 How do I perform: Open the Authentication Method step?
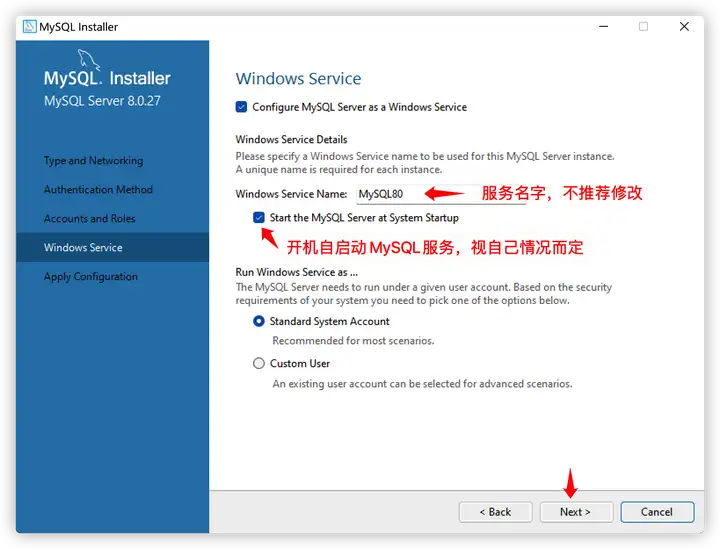tap(98, 190)
